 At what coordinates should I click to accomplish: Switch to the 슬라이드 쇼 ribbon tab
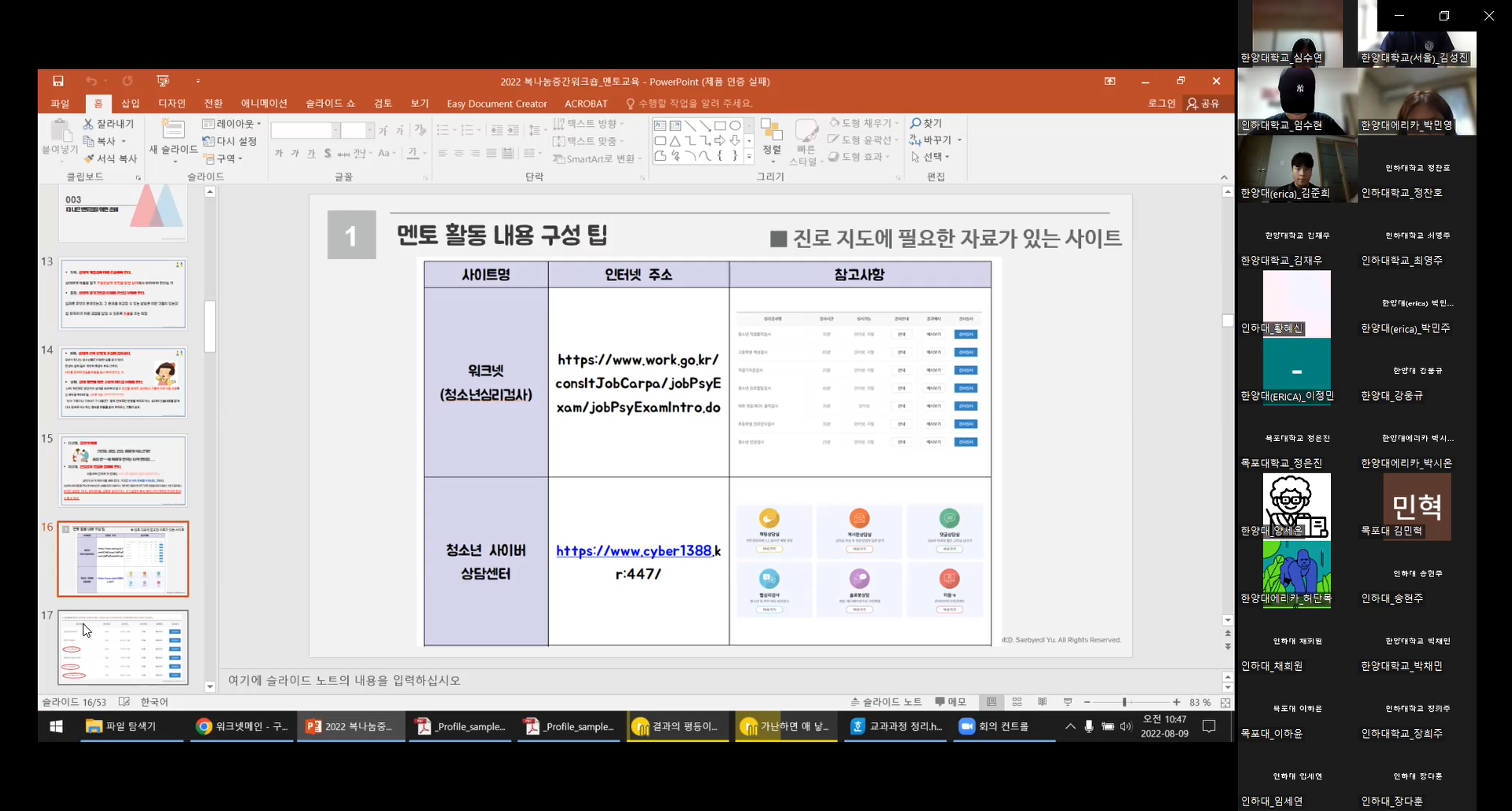[x=330, y=103]
